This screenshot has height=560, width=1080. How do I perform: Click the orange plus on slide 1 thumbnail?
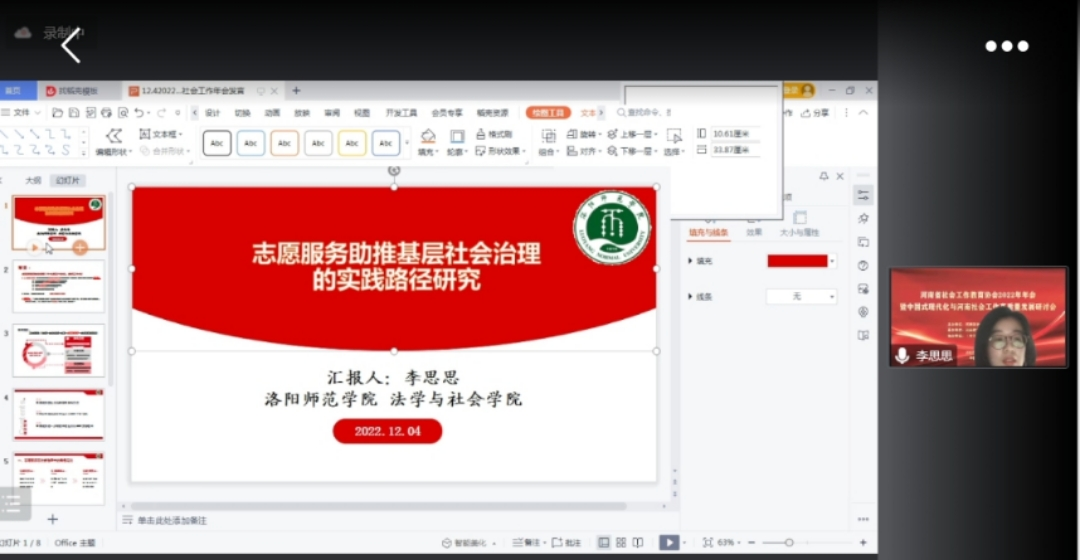[80, 247]
